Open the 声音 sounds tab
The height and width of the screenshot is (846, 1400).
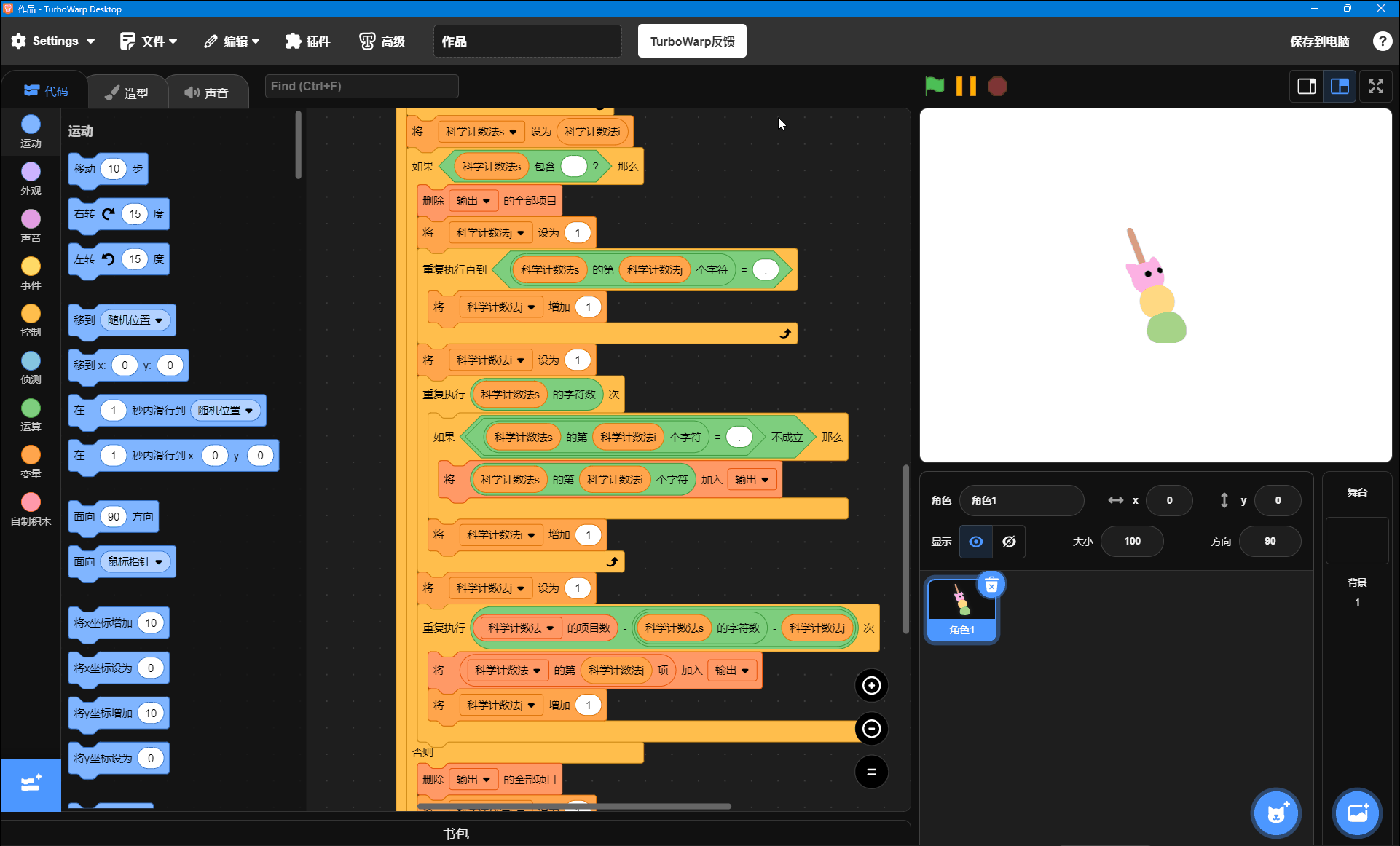pyautogui.click(x=207, y=92)
